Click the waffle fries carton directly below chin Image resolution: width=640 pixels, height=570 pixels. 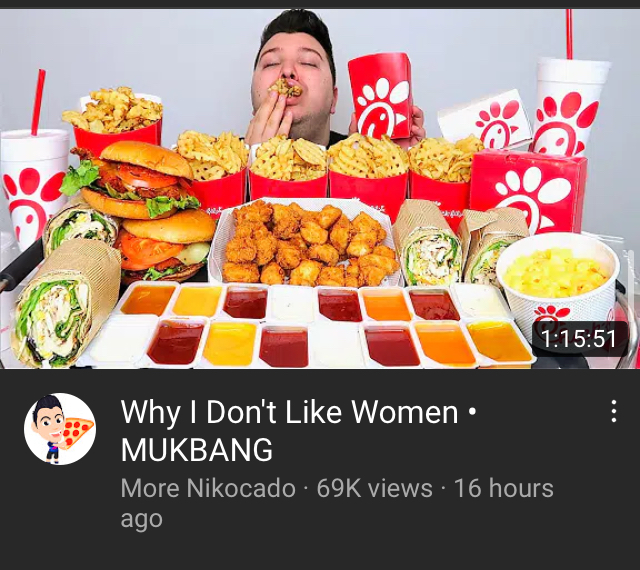click(x=288, y=169)
